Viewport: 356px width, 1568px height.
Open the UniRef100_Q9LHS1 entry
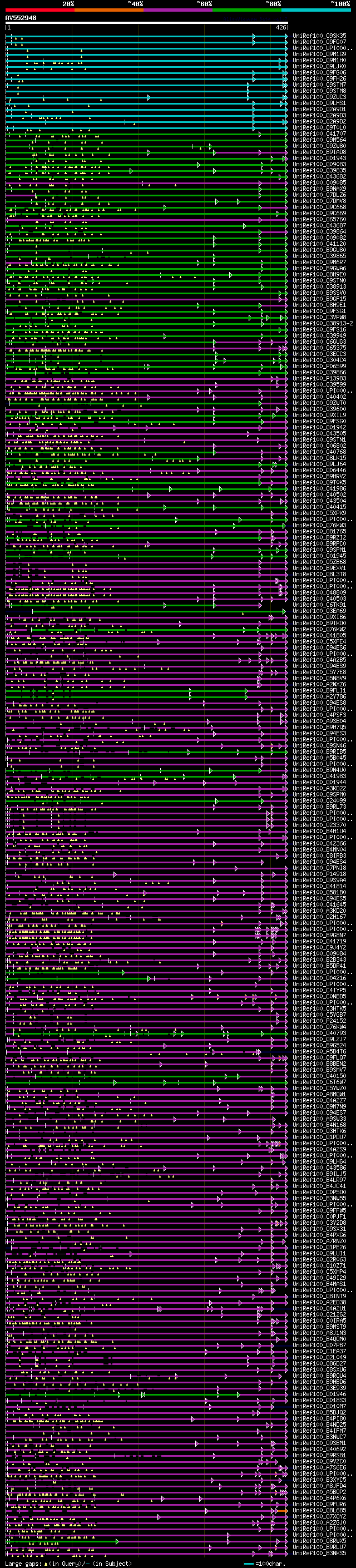[319, 103]
